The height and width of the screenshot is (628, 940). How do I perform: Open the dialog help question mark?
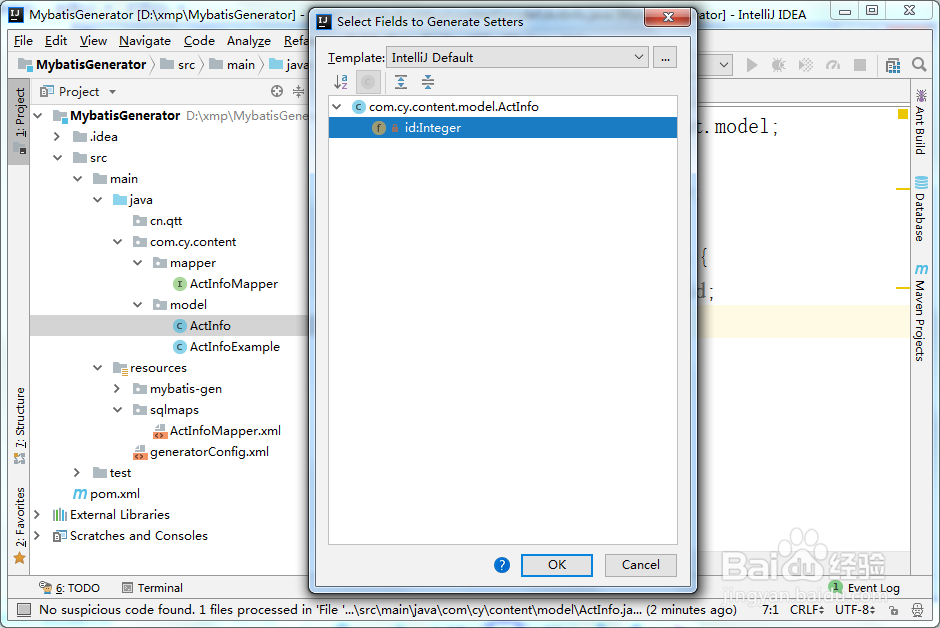(502, 565)
